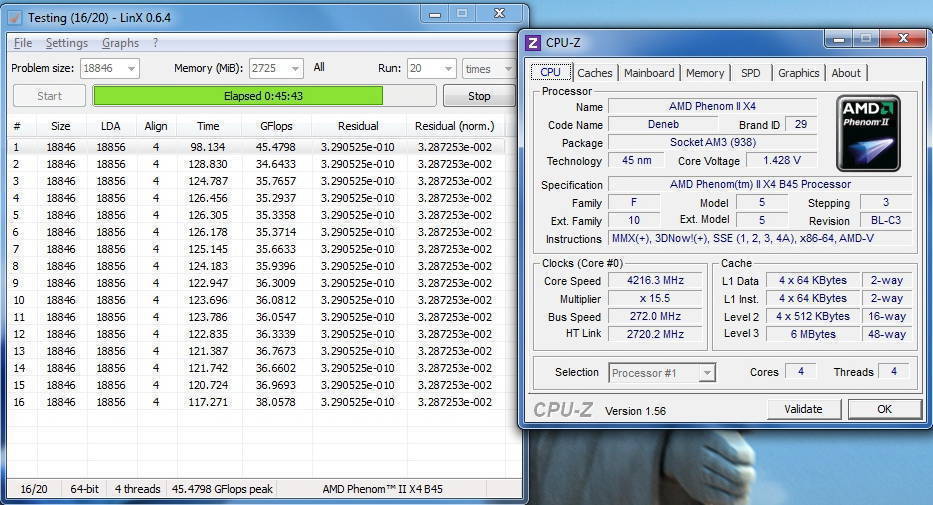The height and width of the screenshot is (505, 933).
Task: Click the time value 120.724
Action: pyautogui.click(x=208, y=385)
